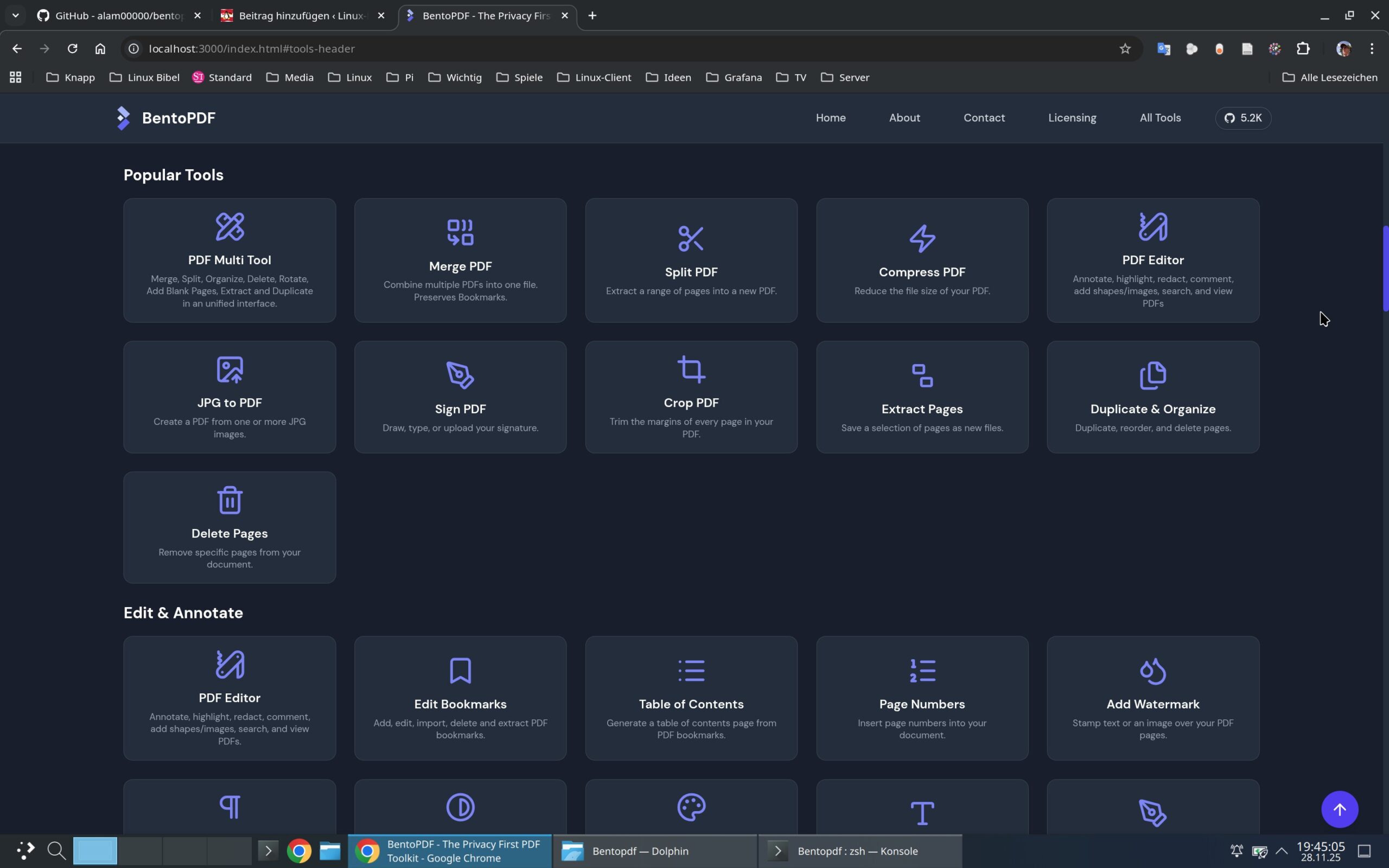
Task: Click the Edit Bookmarks bookmark icon
Action: pyautogui.click(x=460, y=670)
